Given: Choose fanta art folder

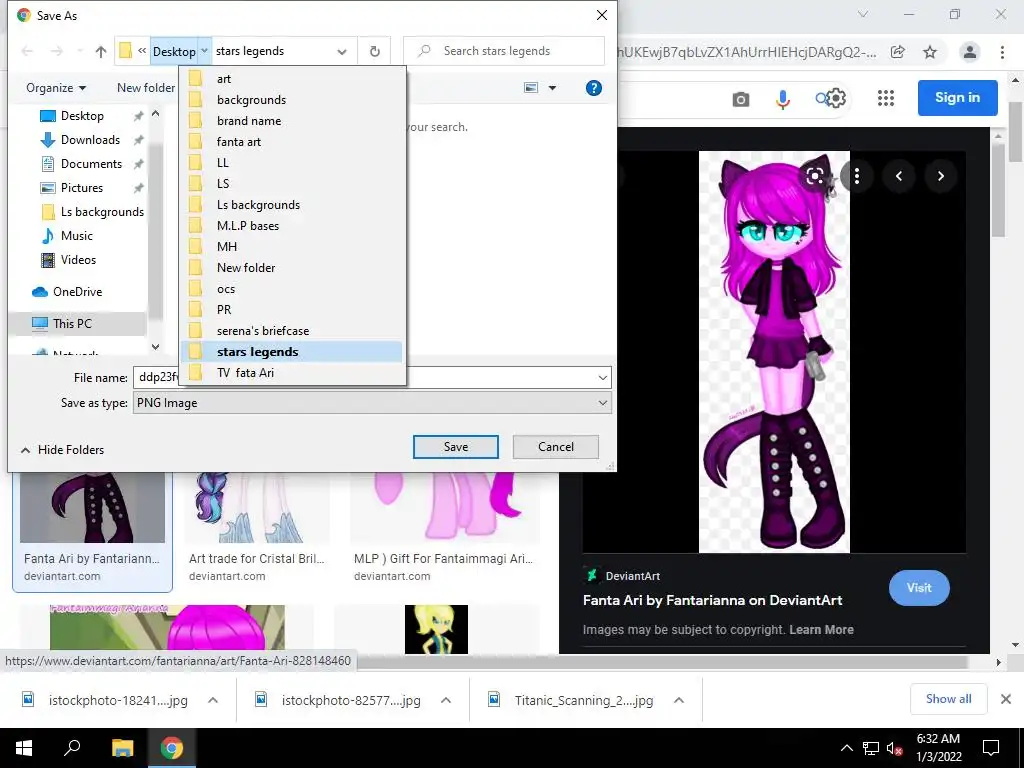Looking at the screenshot, I should click(292, 142).
